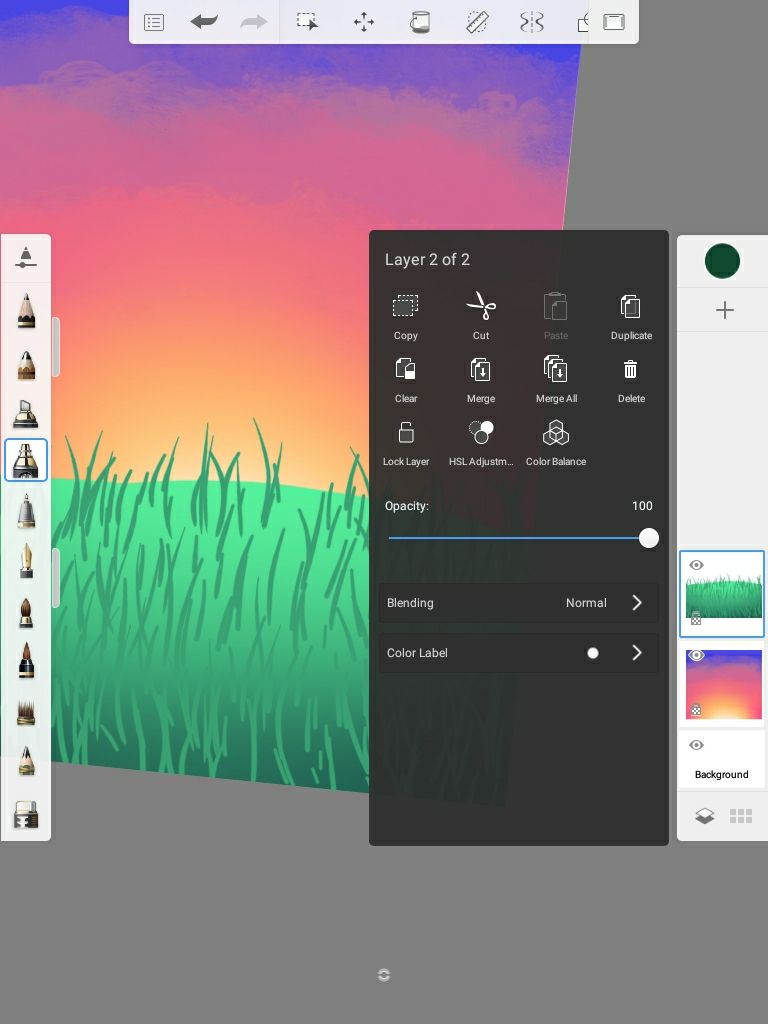Click the Opacity slider handle
The width and height of the screenshot is (768, 1024).
pyautogui.click(x=648, y=538)
